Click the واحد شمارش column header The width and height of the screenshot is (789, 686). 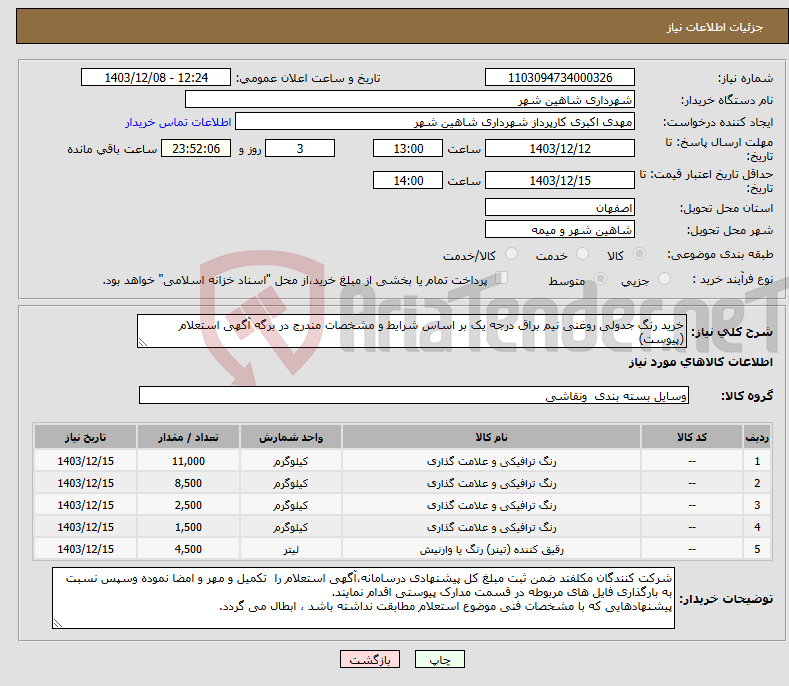click(291, 437)
